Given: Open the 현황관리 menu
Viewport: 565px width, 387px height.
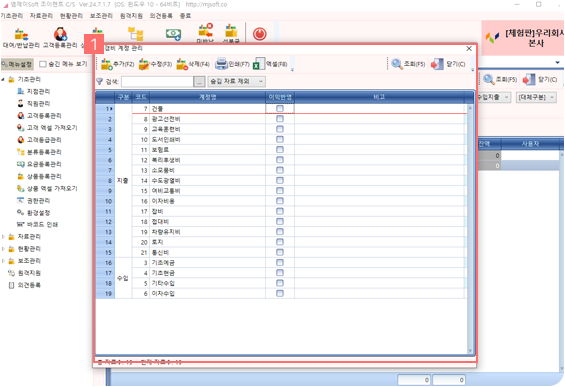Looking at the screenshot, I should pyautogui.click(x=71, y=16).
